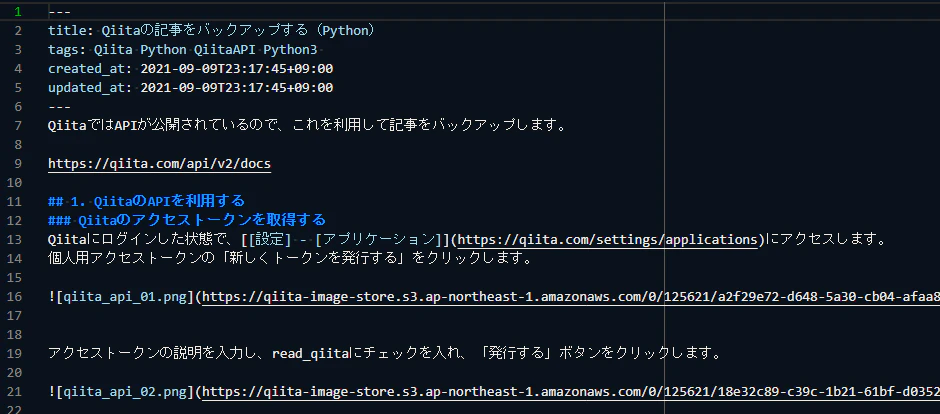940x414 pixels.
Task: Click line number 19 in the gutter
Action: click(14, 353)
